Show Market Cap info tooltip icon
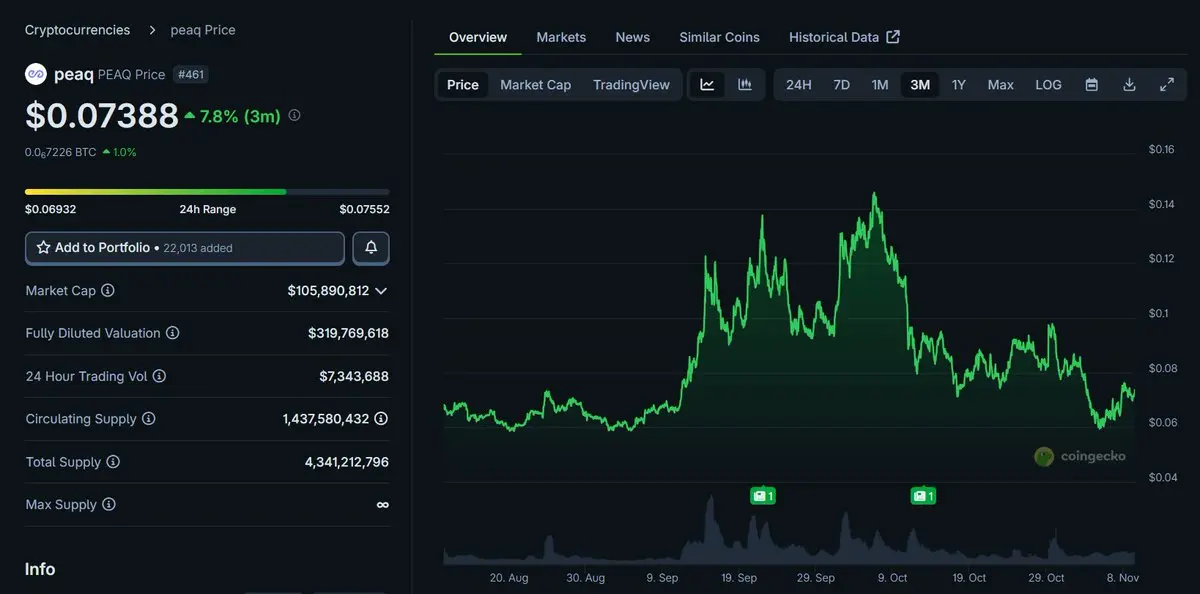 tap(108, 290)
